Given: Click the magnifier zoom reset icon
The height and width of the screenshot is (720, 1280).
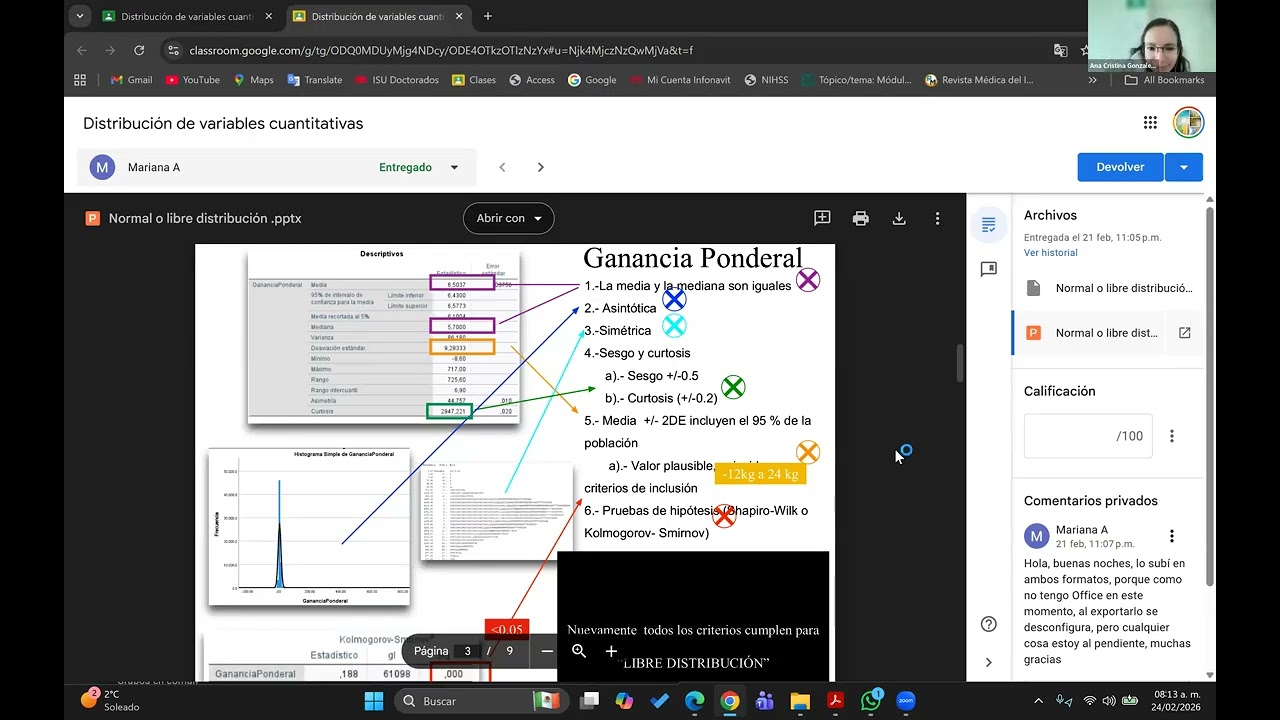Looking at the screenshot, I should [579, 651].
